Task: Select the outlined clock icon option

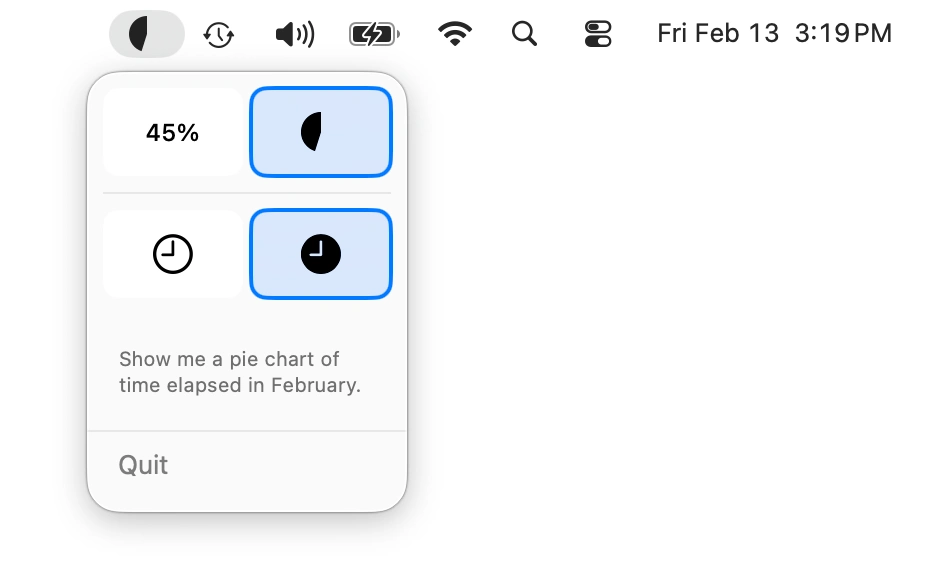Action: (171, 253)
